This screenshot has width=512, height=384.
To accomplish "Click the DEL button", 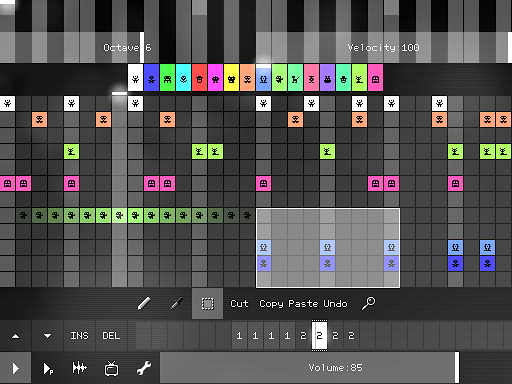I will coord(111,336).
